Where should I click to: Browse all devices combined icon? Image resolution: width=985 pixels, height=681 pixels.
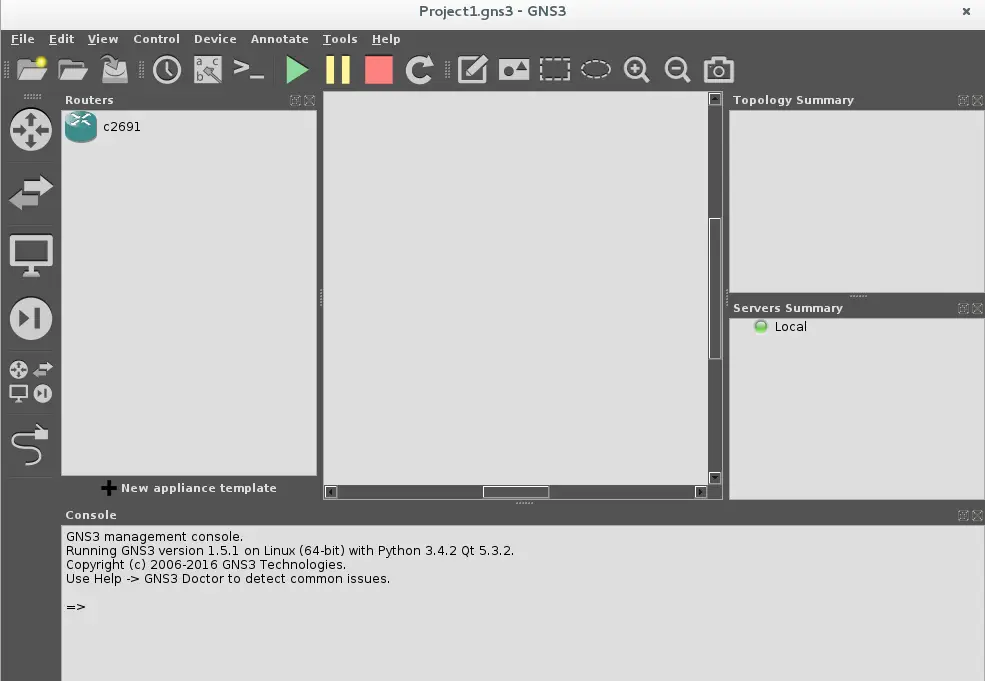click(31, 381)
